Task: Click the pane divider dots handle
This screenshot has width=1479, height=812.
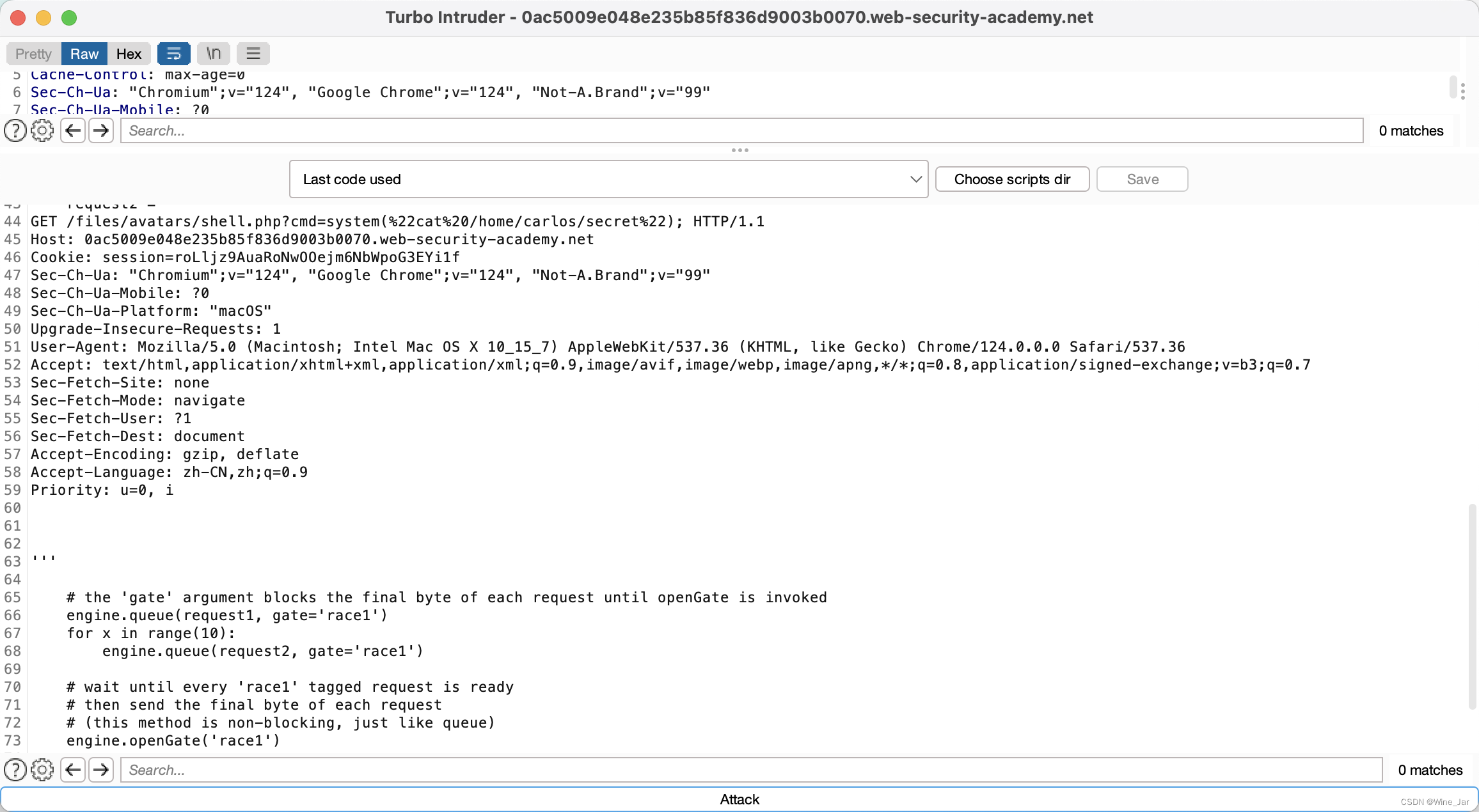Action: coord(739,150)
